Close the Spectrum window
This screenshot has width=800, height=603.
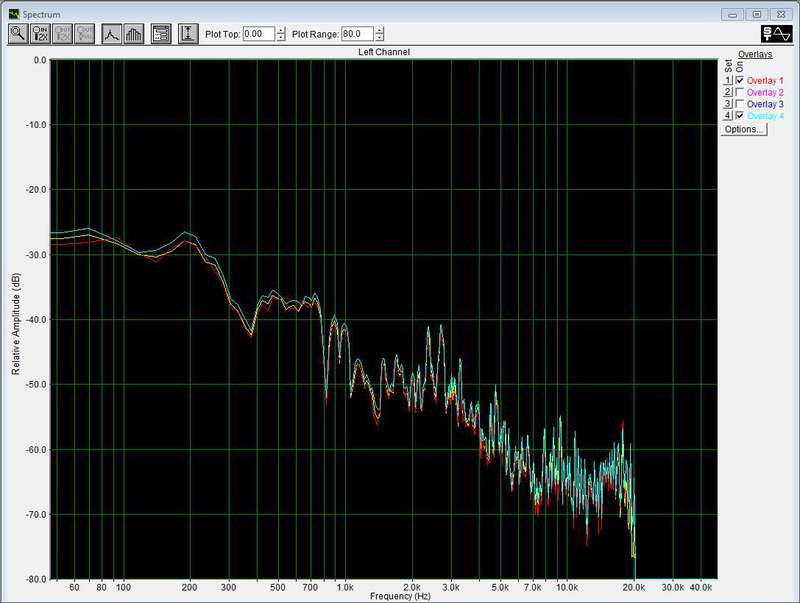tap(781, 14)
